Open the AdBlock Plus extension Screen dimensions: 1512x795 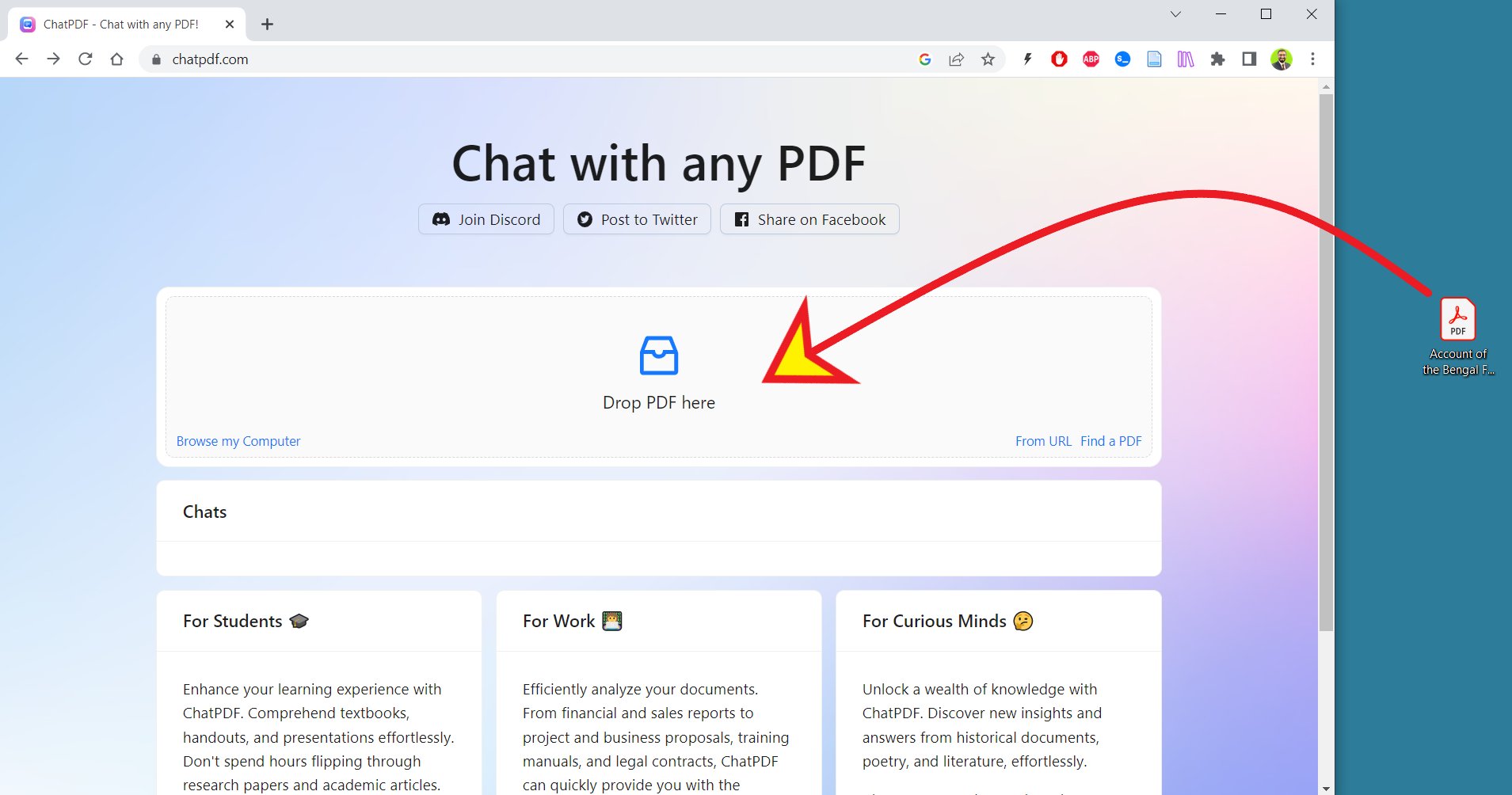tap(1091, 59)
